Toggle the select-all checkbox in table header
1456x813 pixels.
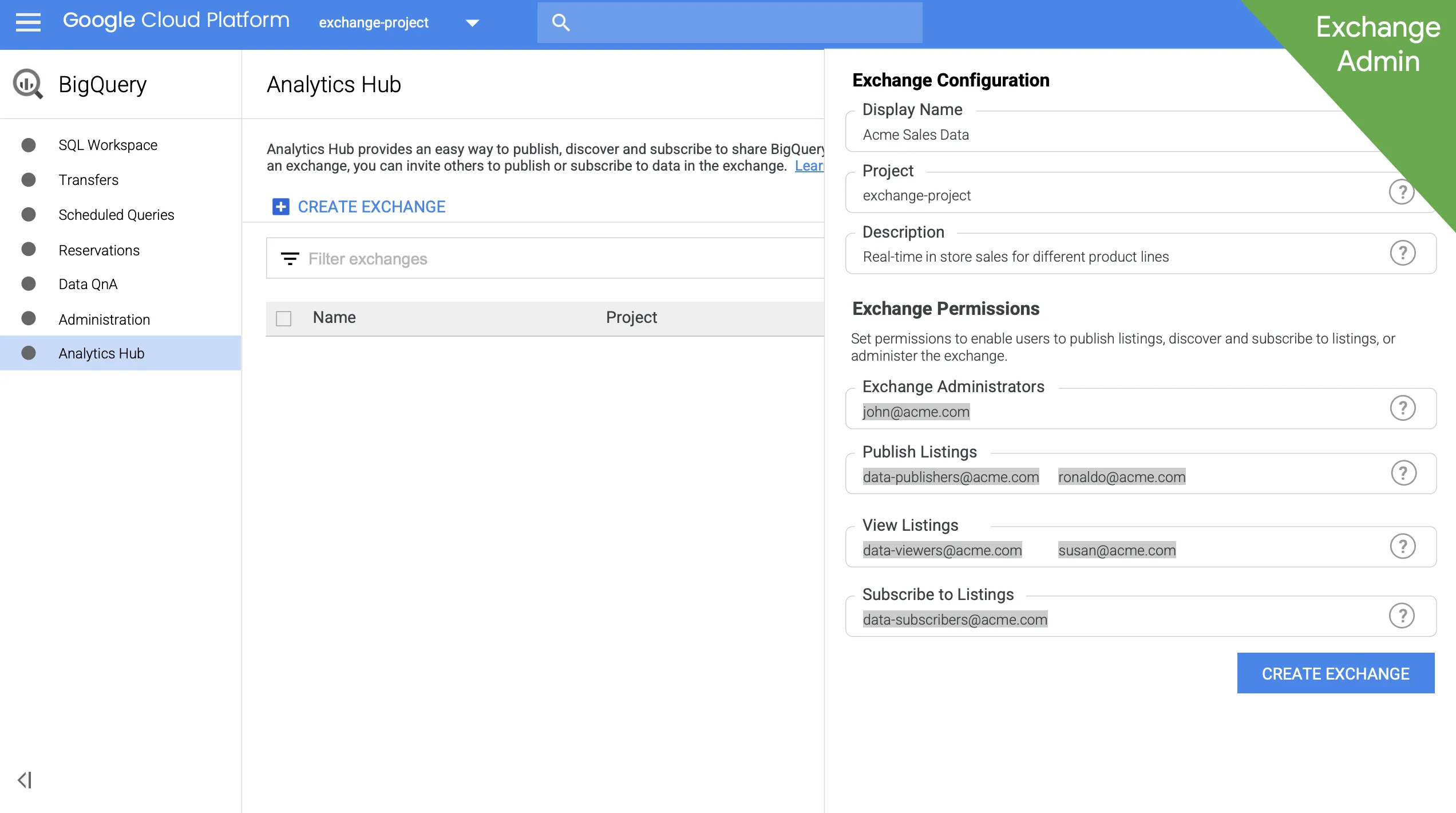click(284, 318)
